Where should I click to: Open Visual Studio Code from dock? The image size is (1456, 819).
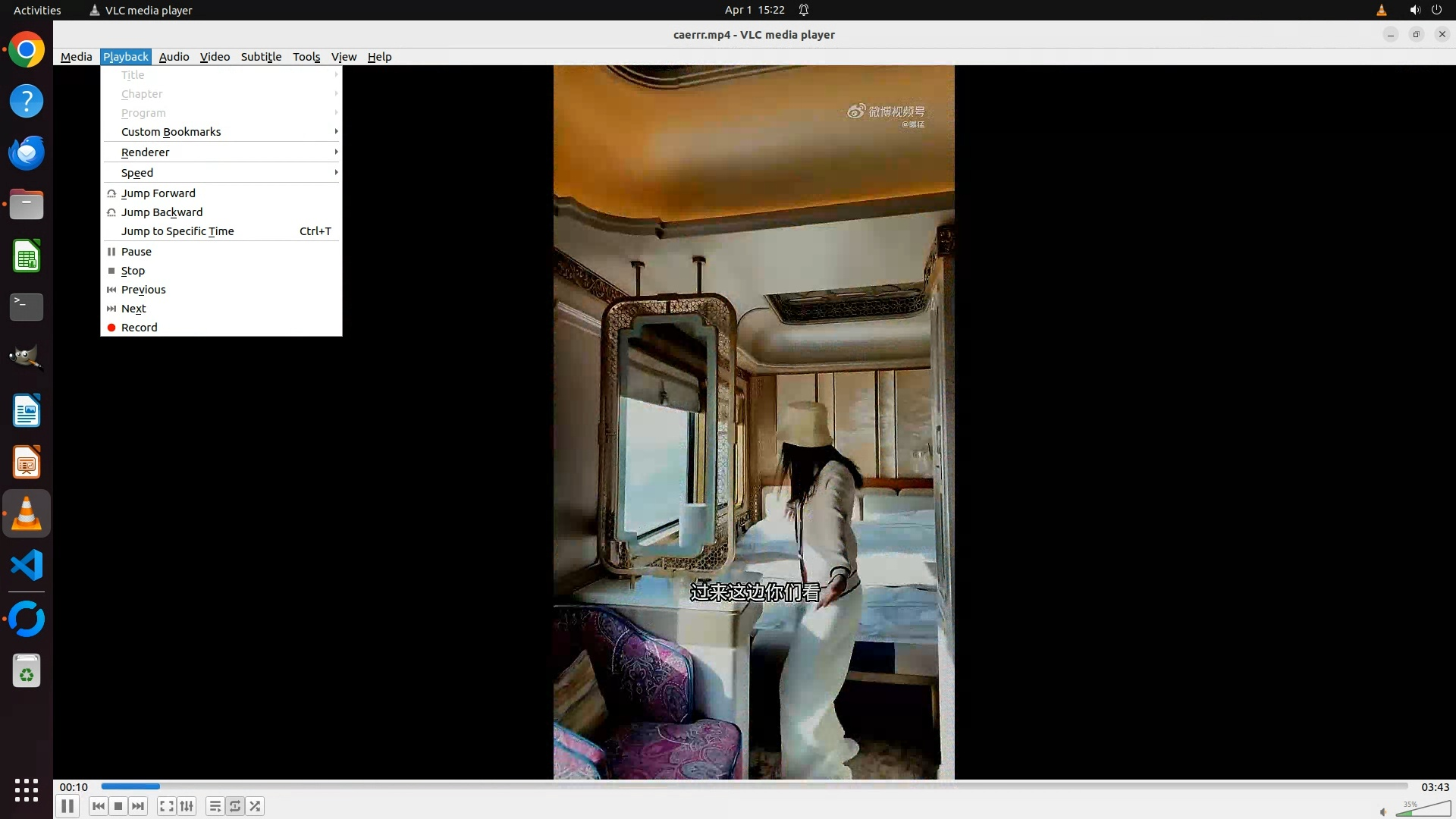tap(27, 566)
